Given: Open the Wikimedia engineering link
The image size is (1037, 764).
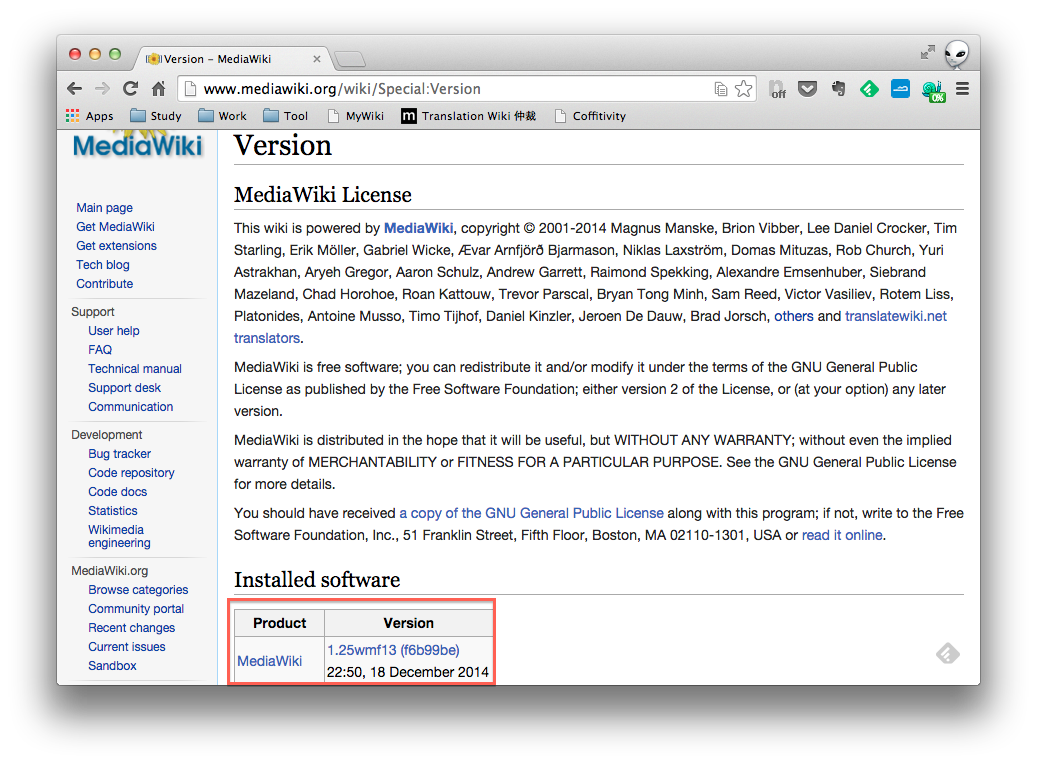Looking at the screenshot, I should [119, 536].
